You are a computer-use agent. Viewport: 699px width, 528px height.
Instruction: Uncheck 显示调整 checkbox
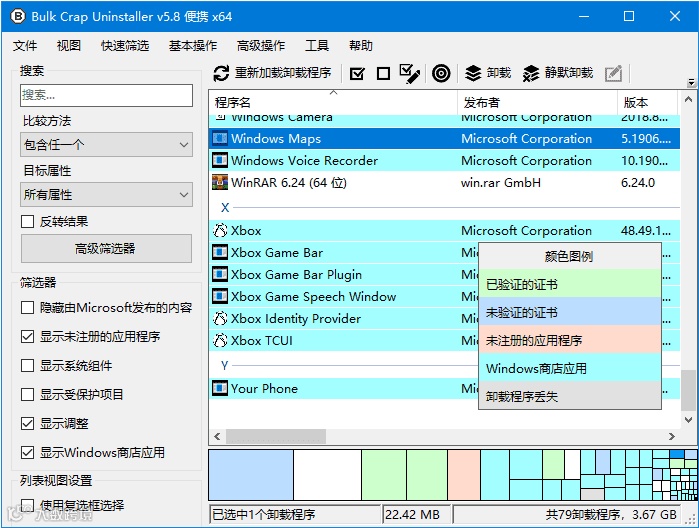(27, 423)
